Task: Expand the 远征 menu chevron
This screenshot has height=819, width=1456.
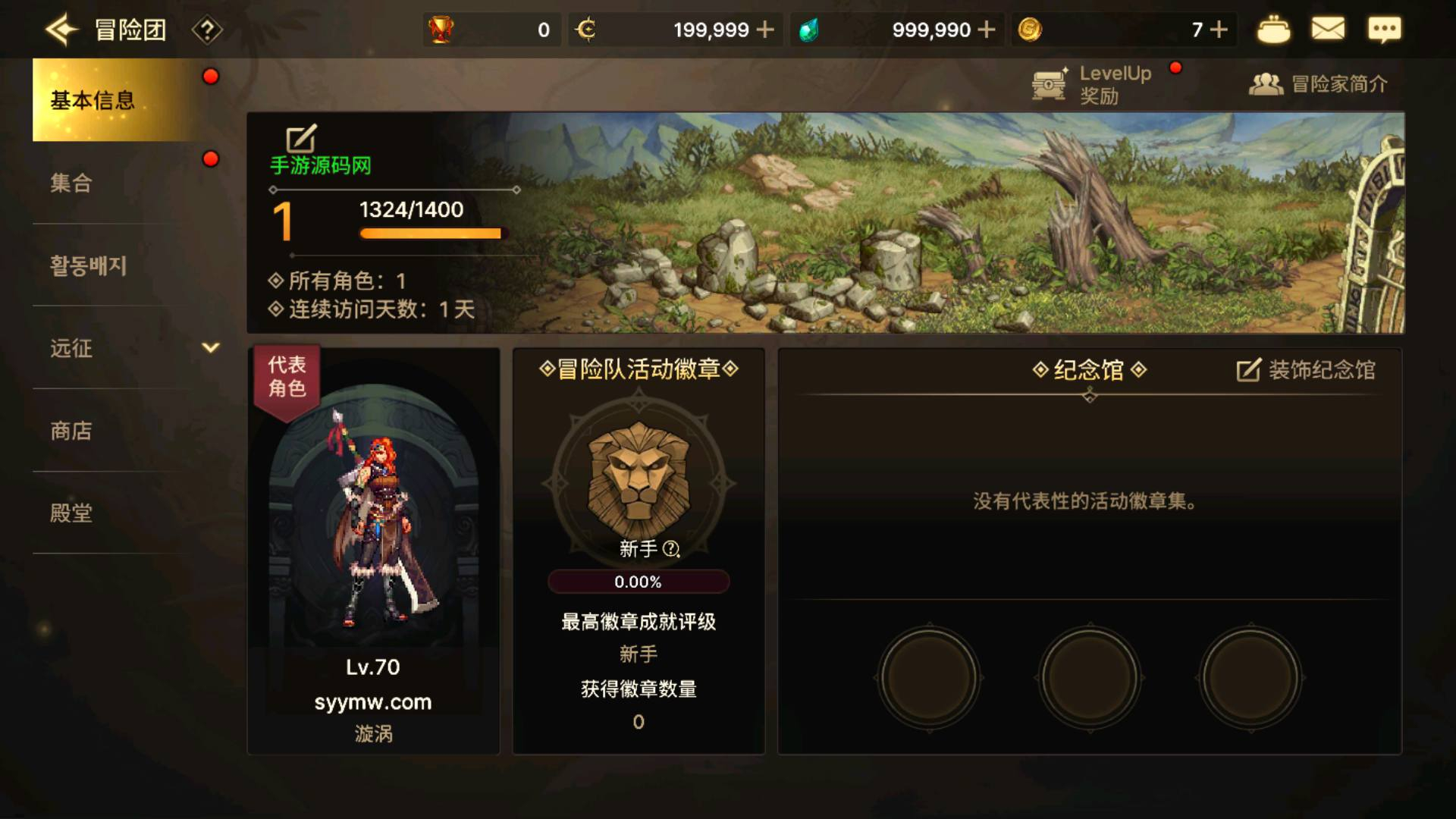Action: click(x=211, y=347)
